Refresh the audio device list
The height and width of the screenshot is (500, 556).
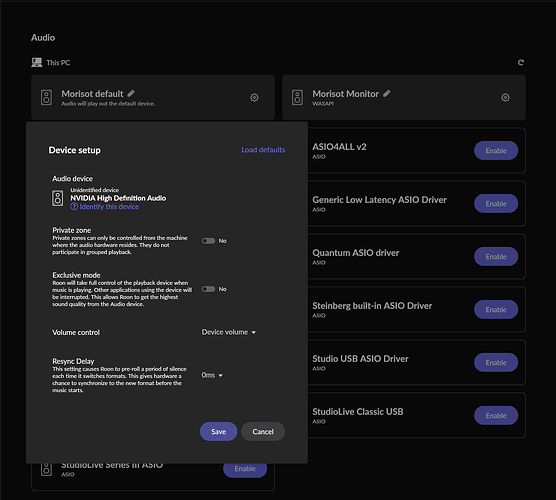[x=521, y=63]
